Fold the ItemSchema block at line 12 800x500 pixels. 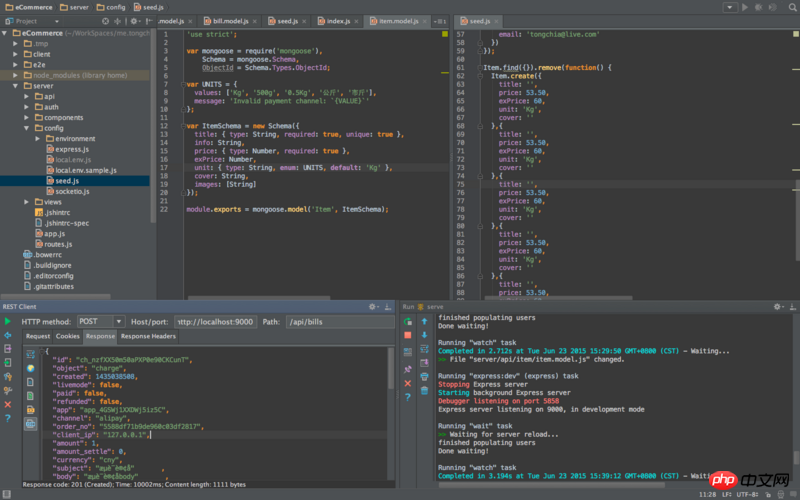pyautogui.click(x=183, y=126)
